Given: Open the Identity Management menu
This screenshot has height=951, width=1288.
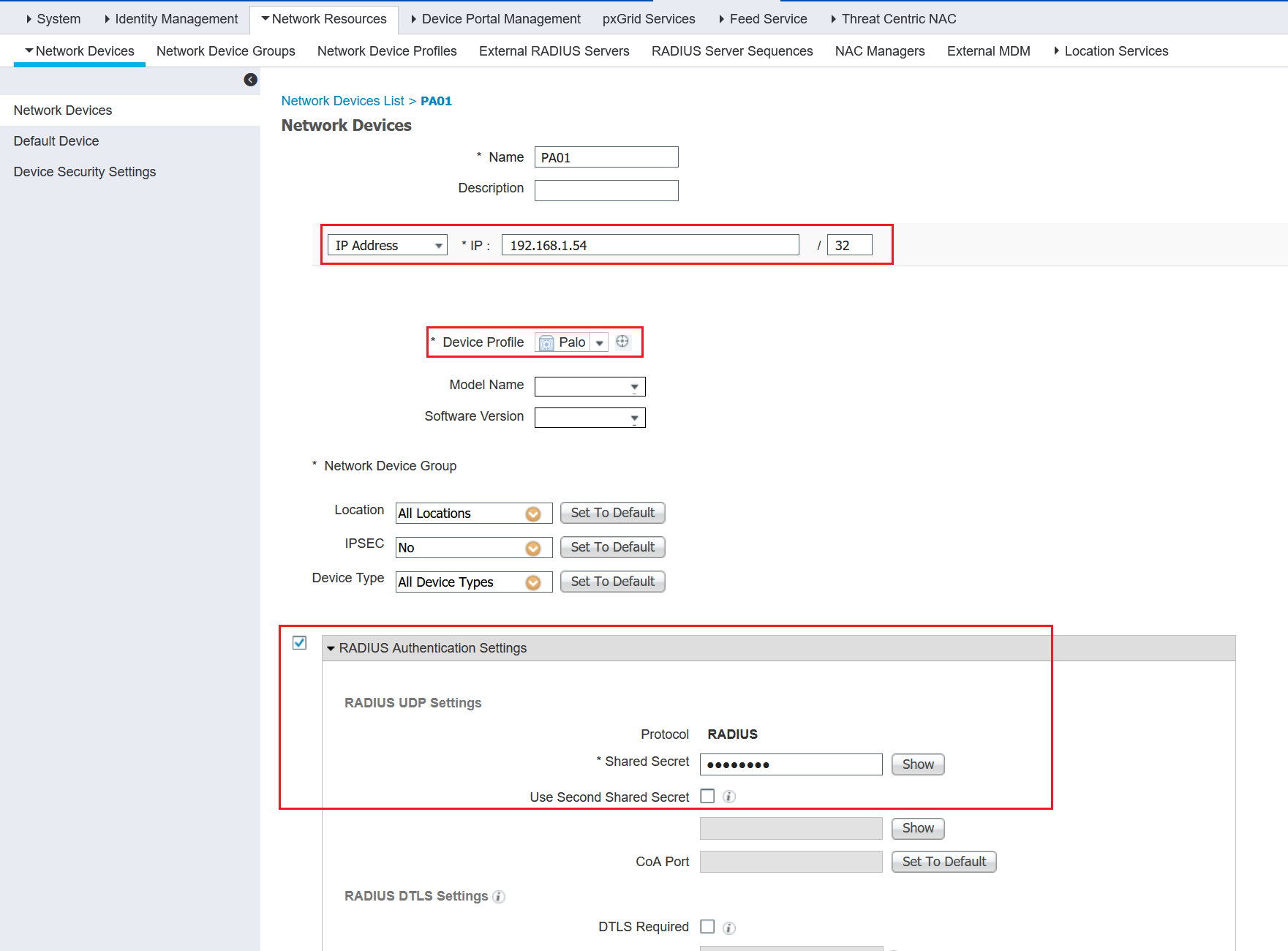Looking at the screenshot, I should click(x=174, y=18).
